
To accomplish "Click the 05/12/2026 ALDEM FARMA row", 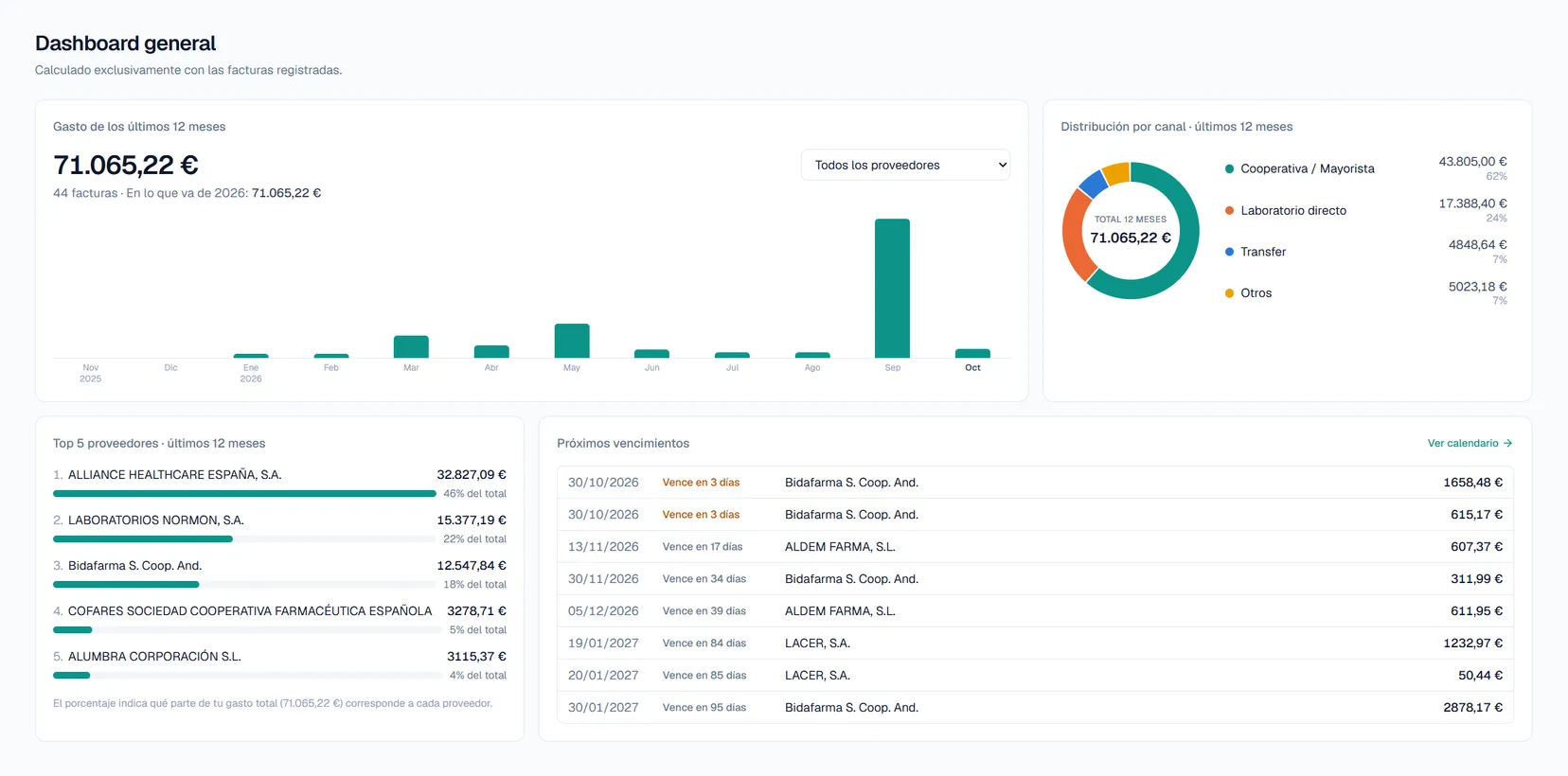I will point(1035,611).
